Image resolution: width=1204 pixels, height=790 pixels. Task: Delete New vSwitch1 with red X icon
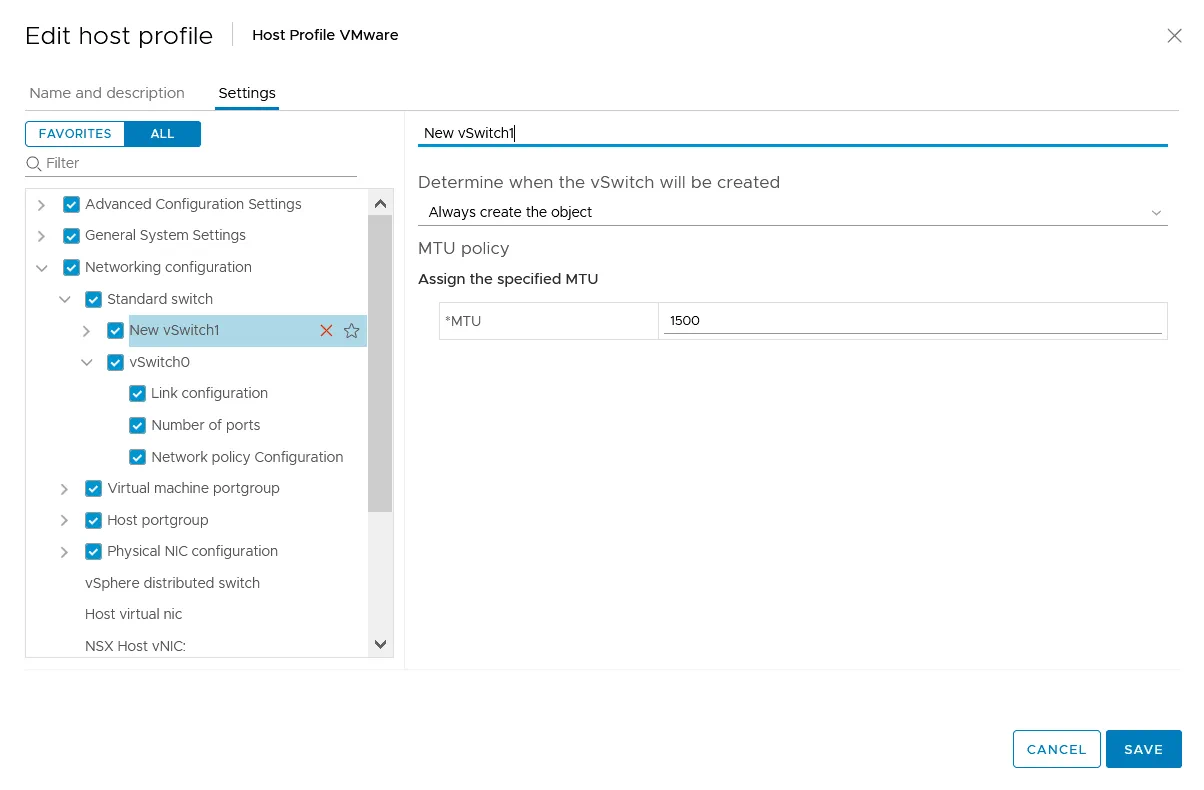click(326, 331)
